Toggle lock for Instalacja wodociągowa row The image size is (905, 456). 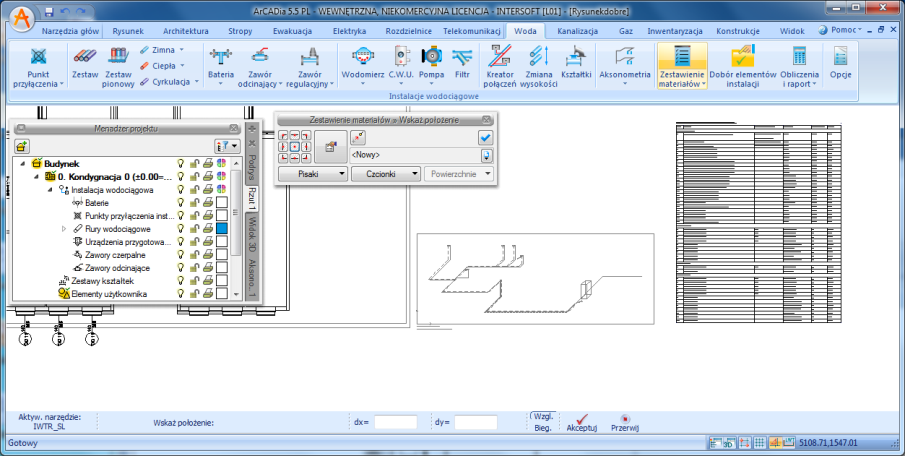195,189
